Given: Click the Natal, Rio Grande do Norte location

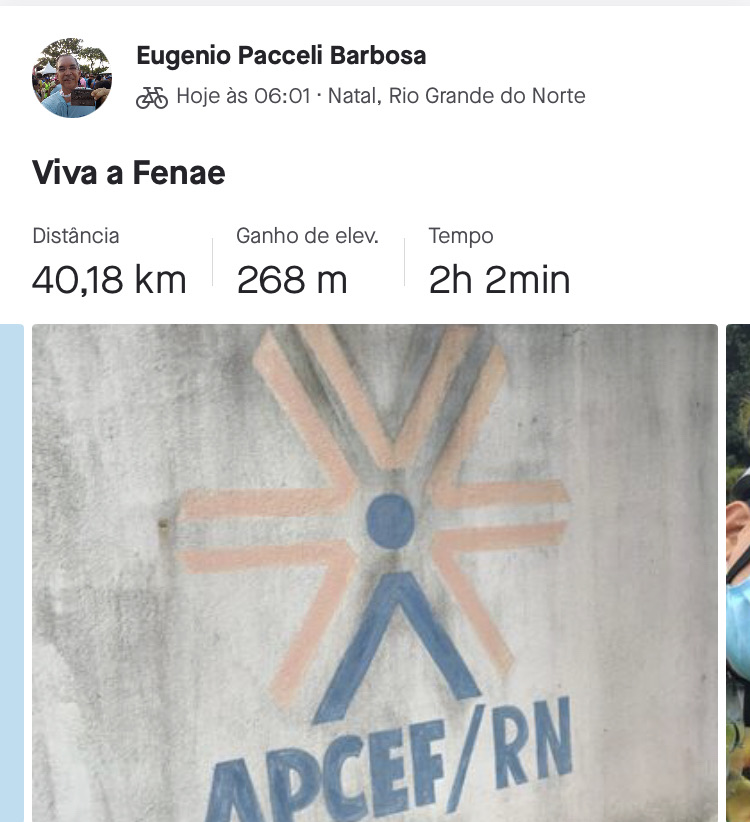Looking at the screenshot, I should coord(456,96).
